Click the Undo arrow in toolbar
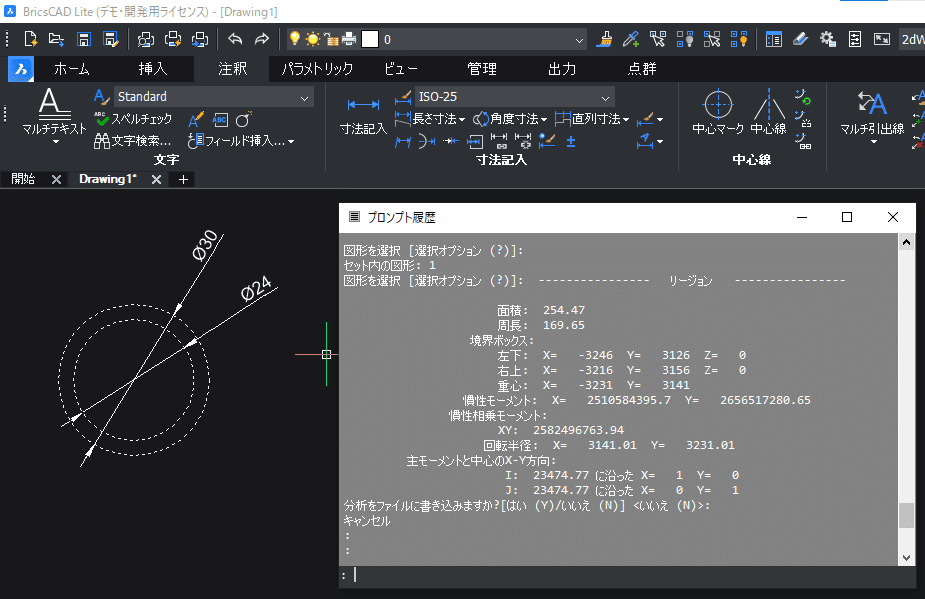925x599 pixels. 235,40
